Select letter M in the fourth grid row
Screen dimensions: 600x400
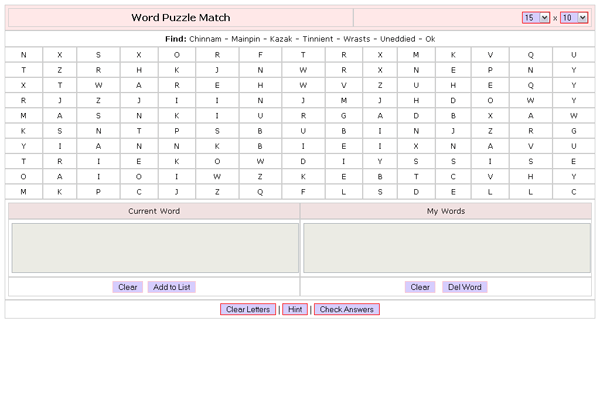pos(343,100)
